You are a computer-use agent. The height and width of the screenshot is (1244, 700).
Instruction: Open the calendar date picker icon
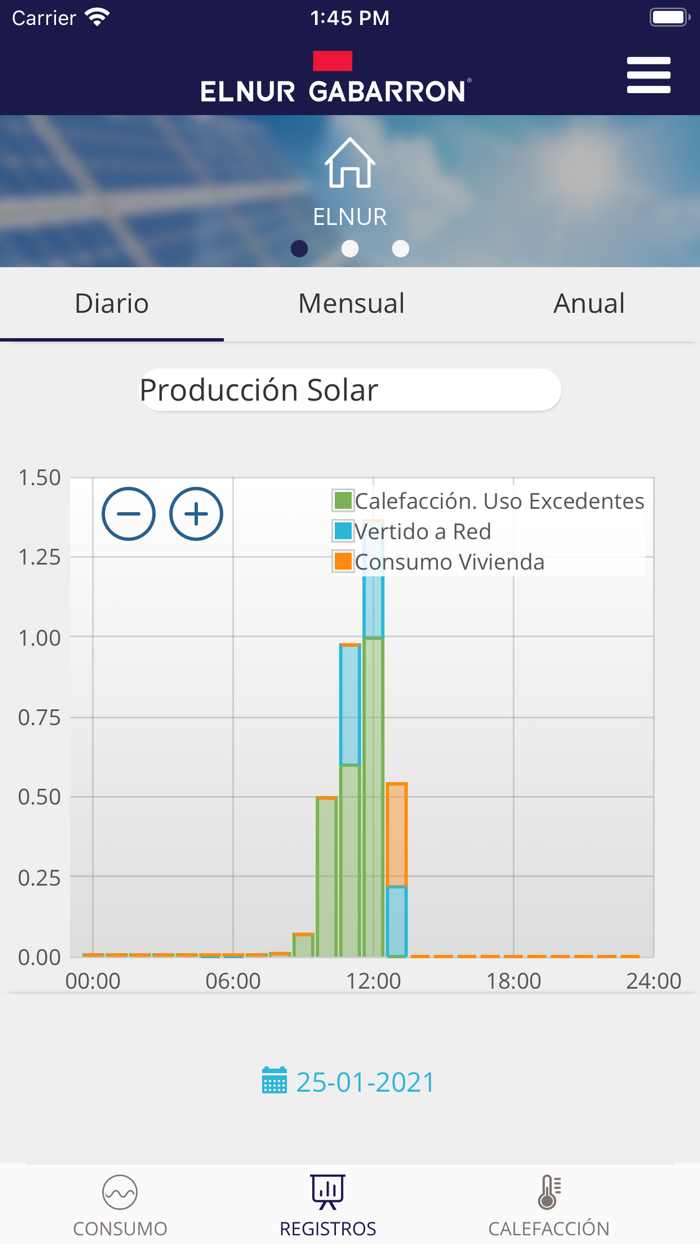pyautogui.click(x=277, y=1081)
